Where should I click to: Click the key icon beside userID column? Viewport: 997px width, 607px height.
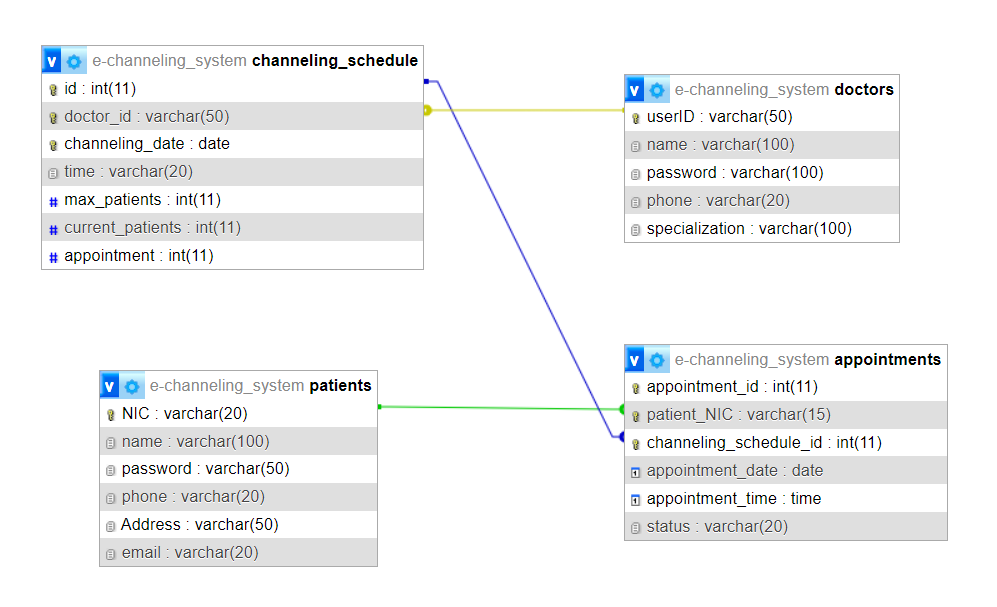(x=635, y=118)
